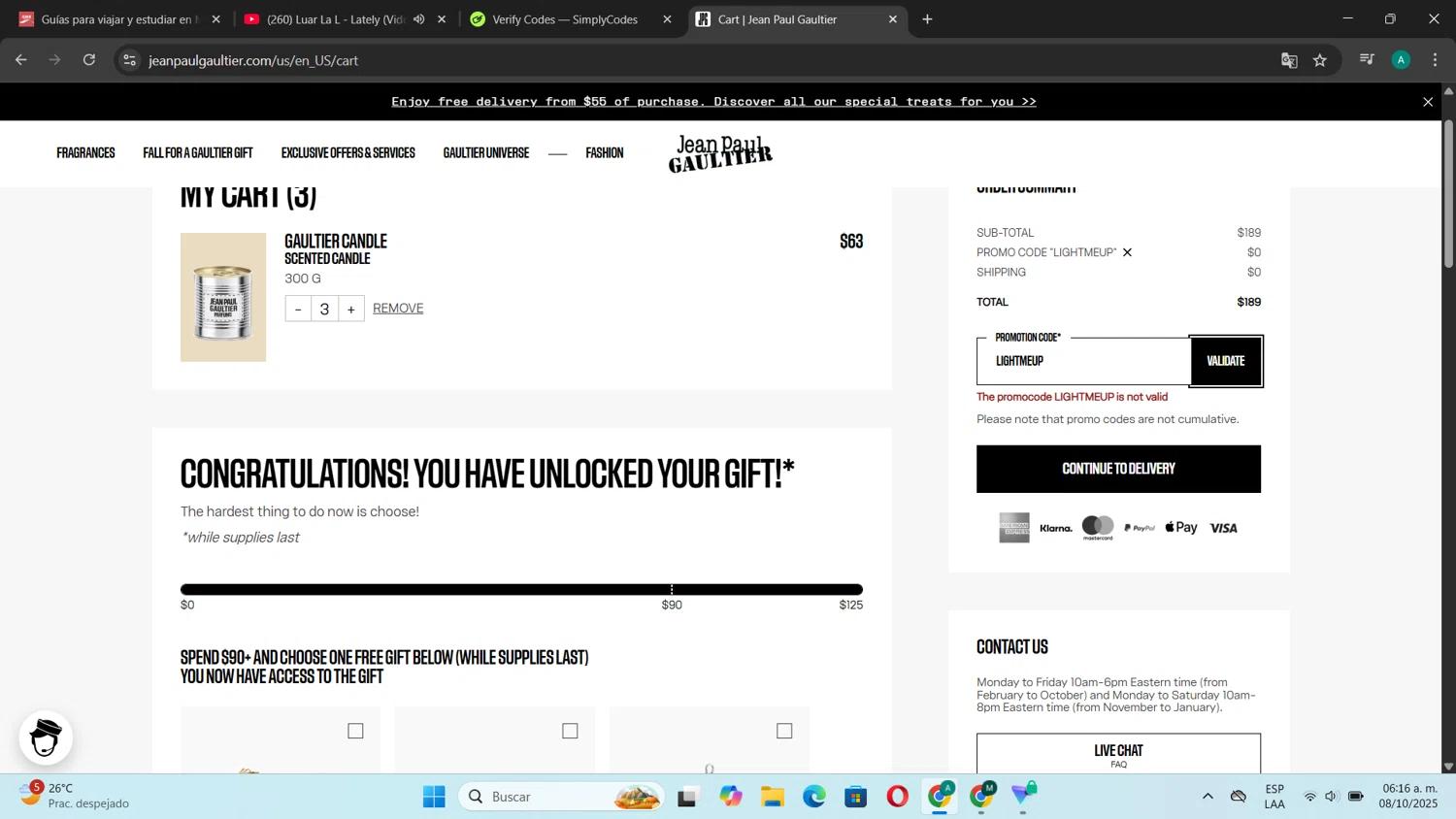The height and width of the screenshot is (819, 1456).
Task: Open the Chrome profile avatar
Action: pyautogui.click(x=1401, y=60)
